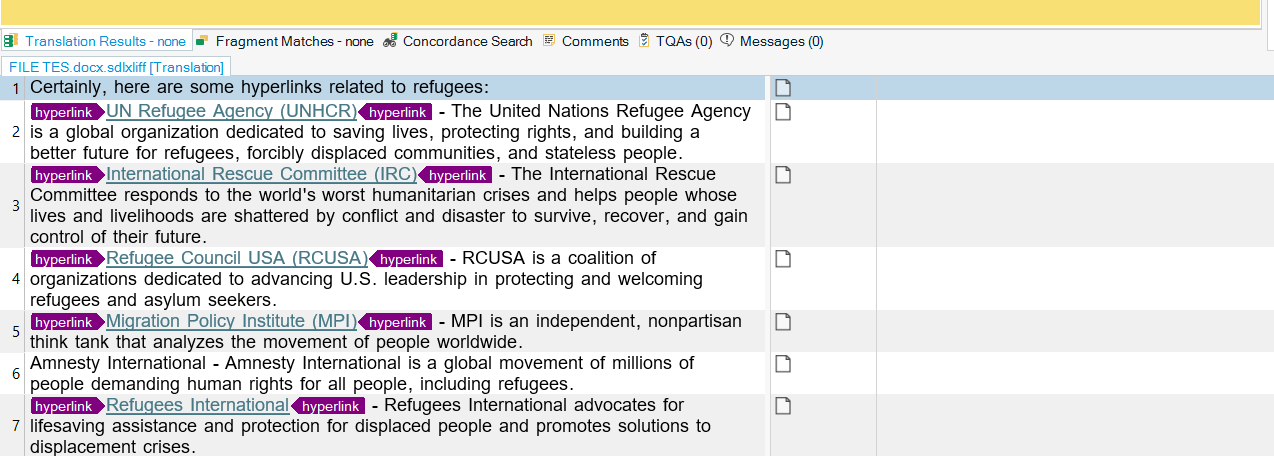The image size is (1274, 456).
Task: Click segment 5 status document icon
Action: point(783,322)
